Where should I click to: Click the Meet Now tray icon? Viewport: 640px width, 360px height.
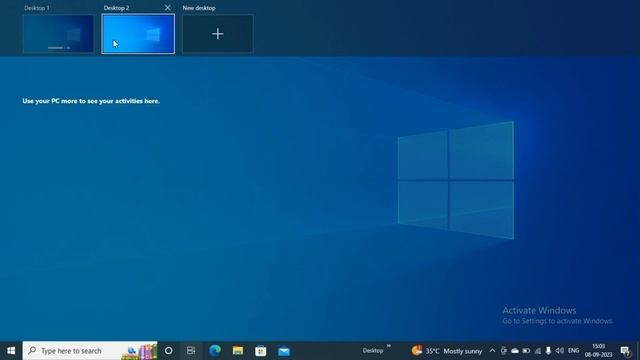click(504, 351)
